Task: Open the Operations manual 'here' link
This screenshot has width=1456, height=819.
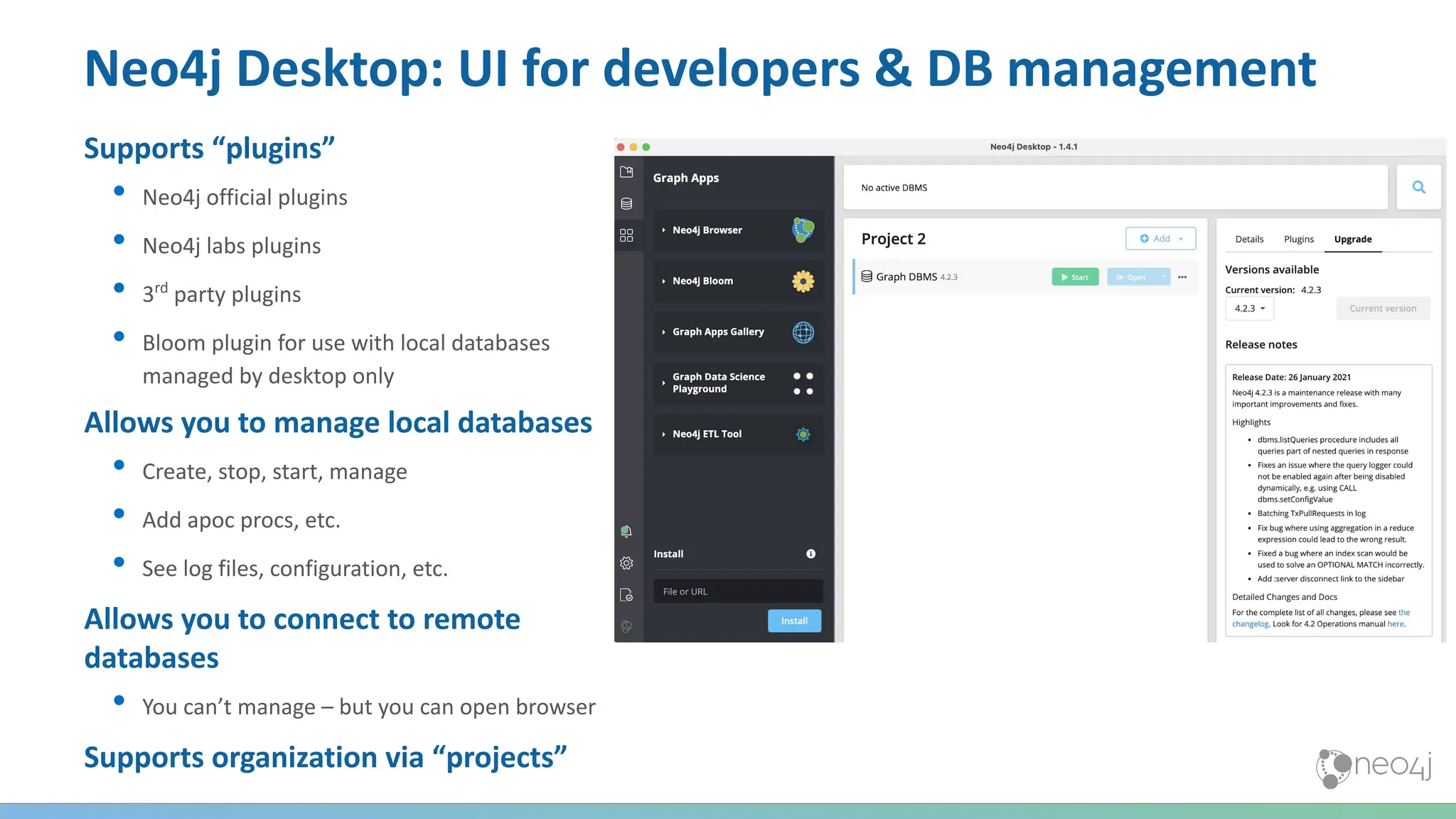Action: [x=1396, y=624]
